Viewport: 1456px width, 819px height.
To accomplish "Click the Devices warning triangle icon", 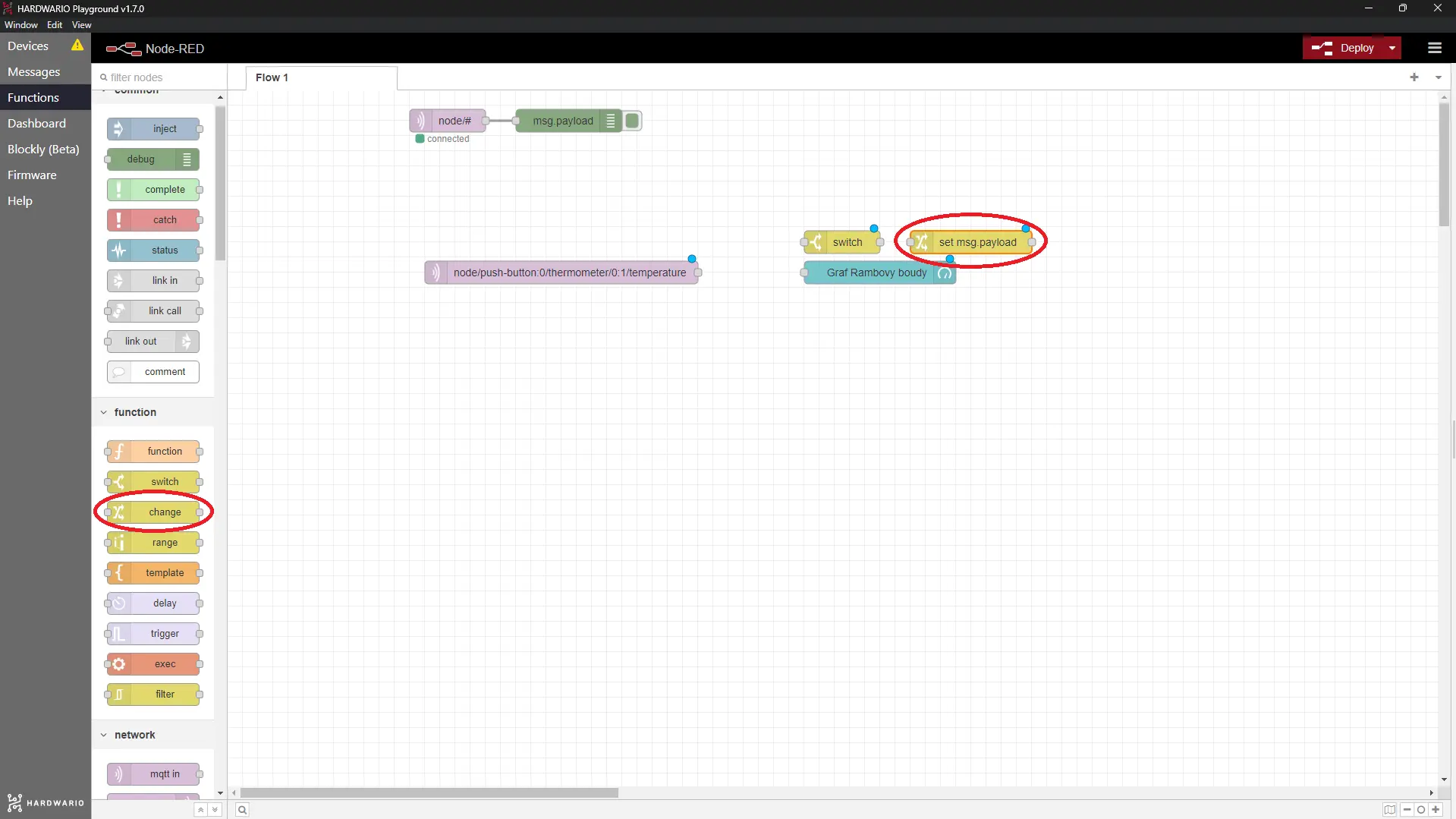I will coord(77,46).
